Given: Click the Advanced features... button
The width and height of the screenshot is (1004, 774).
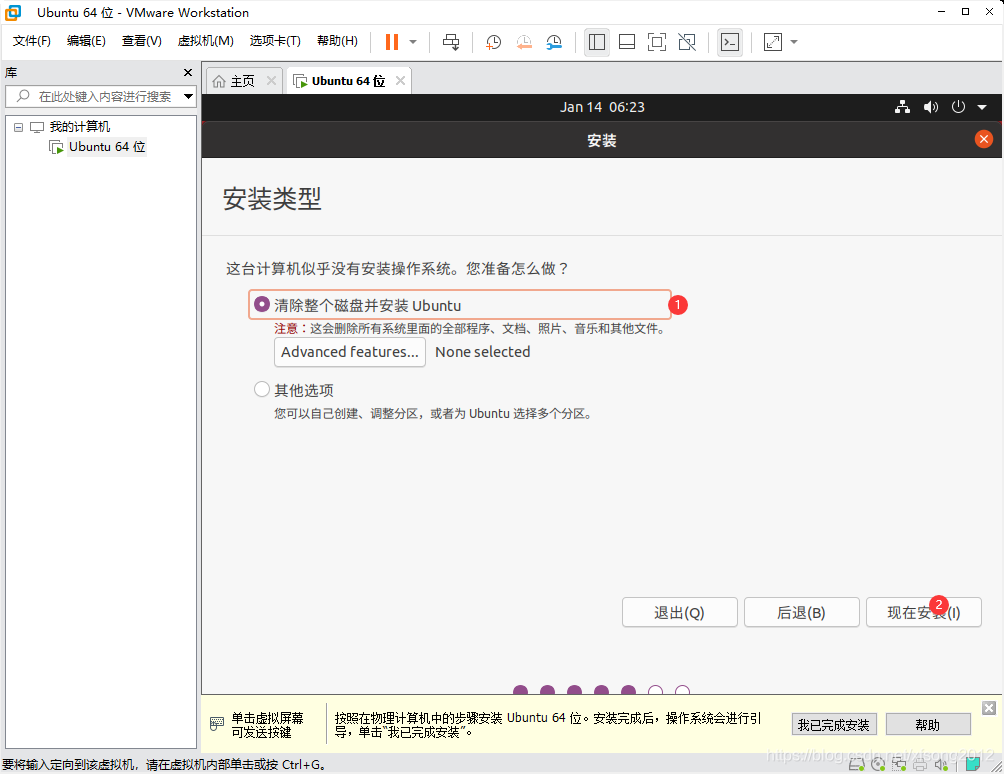Looking at the screenshot, I should point(350,352).
